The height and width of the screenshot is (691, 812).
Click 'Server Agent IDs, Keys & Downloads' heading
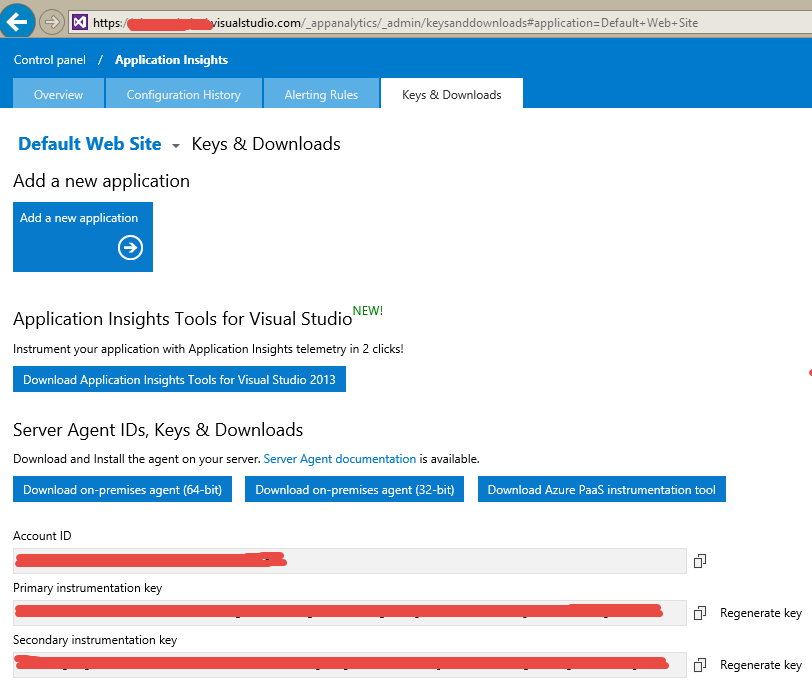[158, 430]
